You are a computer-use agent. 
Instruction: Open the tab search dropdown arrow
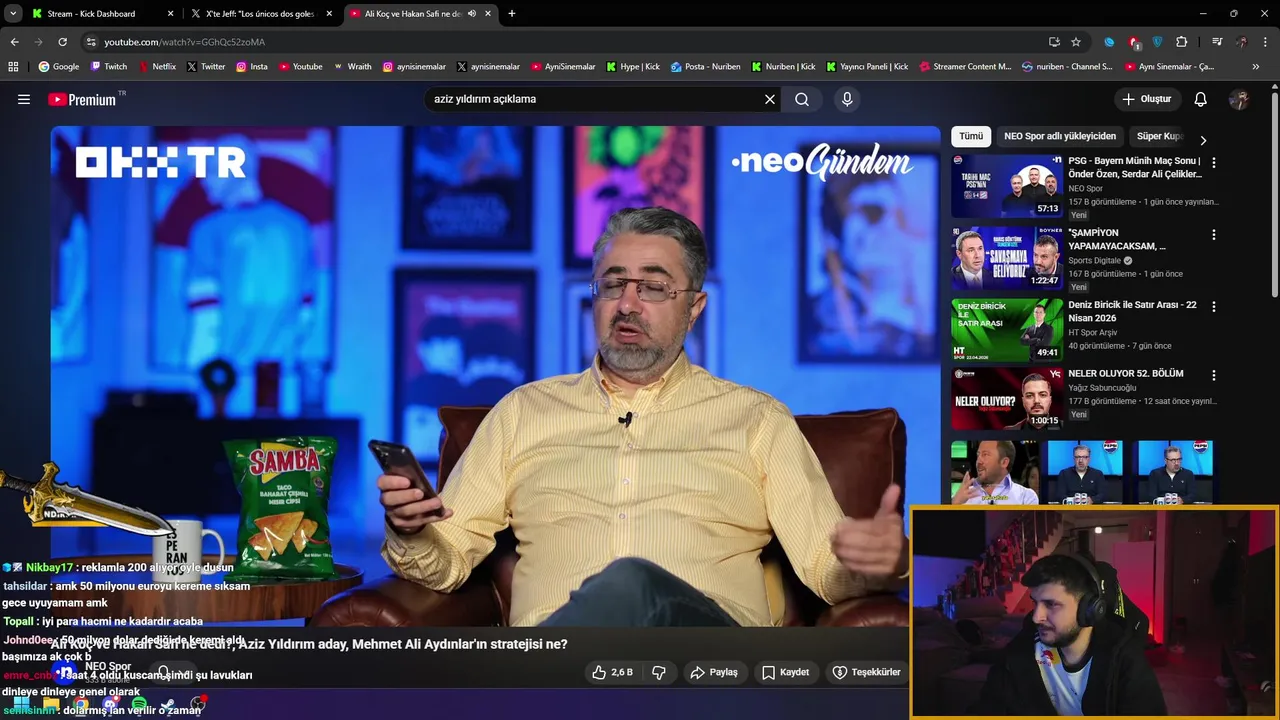pyautogui.click(x=13, y=14)
